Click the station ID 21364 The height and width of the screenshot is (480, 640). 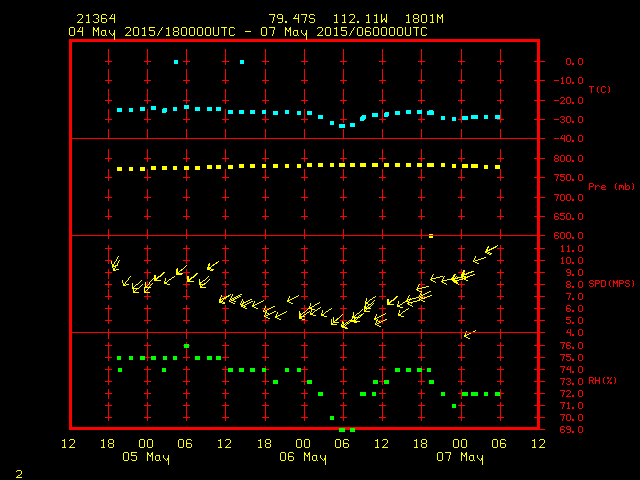96,19
